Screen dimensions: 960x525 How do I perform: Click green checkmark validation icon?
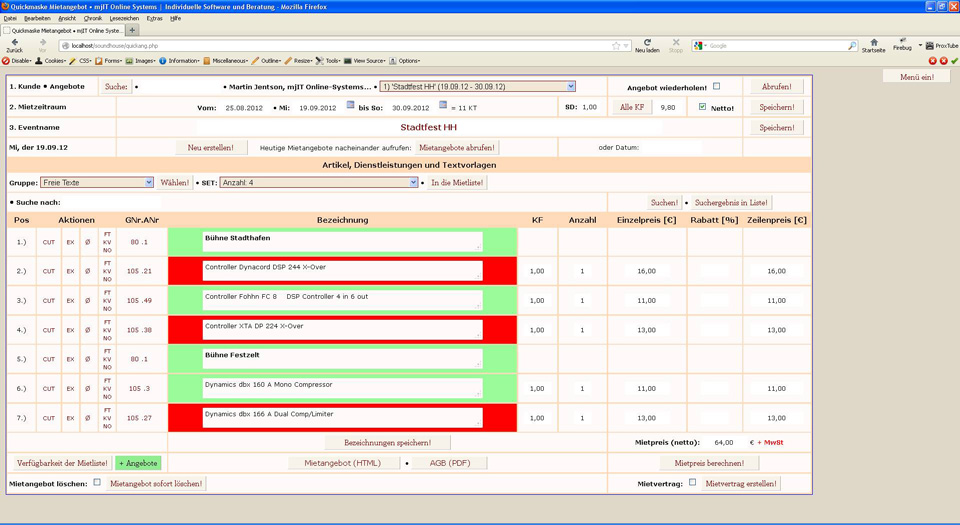point(954,61)
